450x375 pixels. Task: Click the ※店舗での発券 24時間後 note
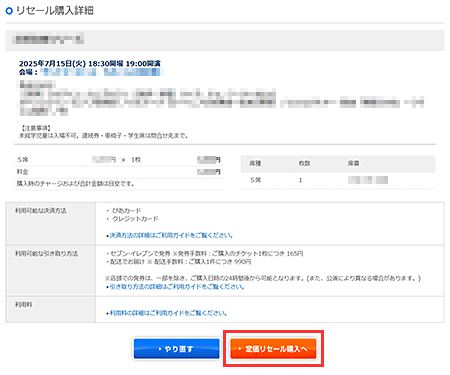pos(263,278)
